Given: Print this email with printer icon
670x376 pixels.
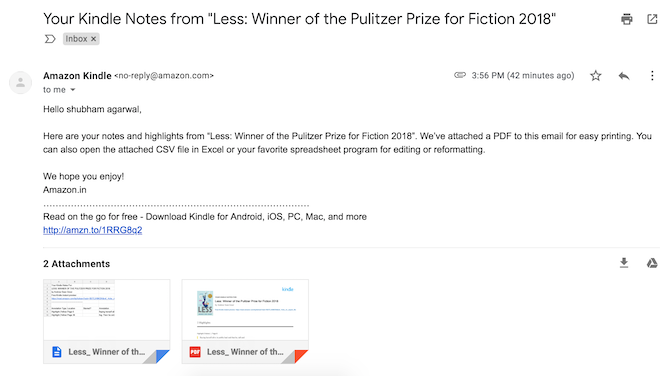Looking at the screenshot, I should (x=626, y=19).
